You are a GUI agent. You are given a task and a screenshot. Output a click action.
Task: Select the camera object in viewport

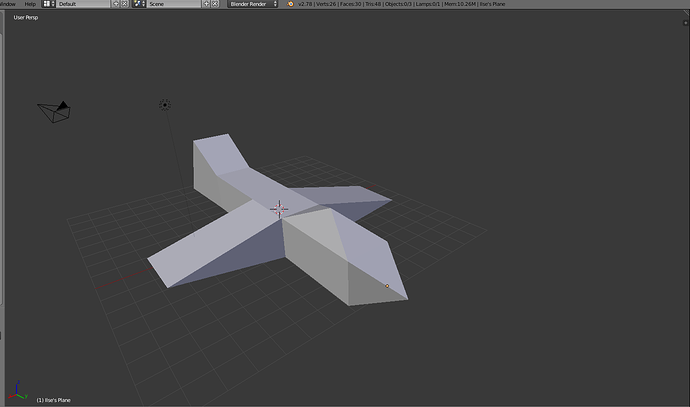(x=54, y=112)
